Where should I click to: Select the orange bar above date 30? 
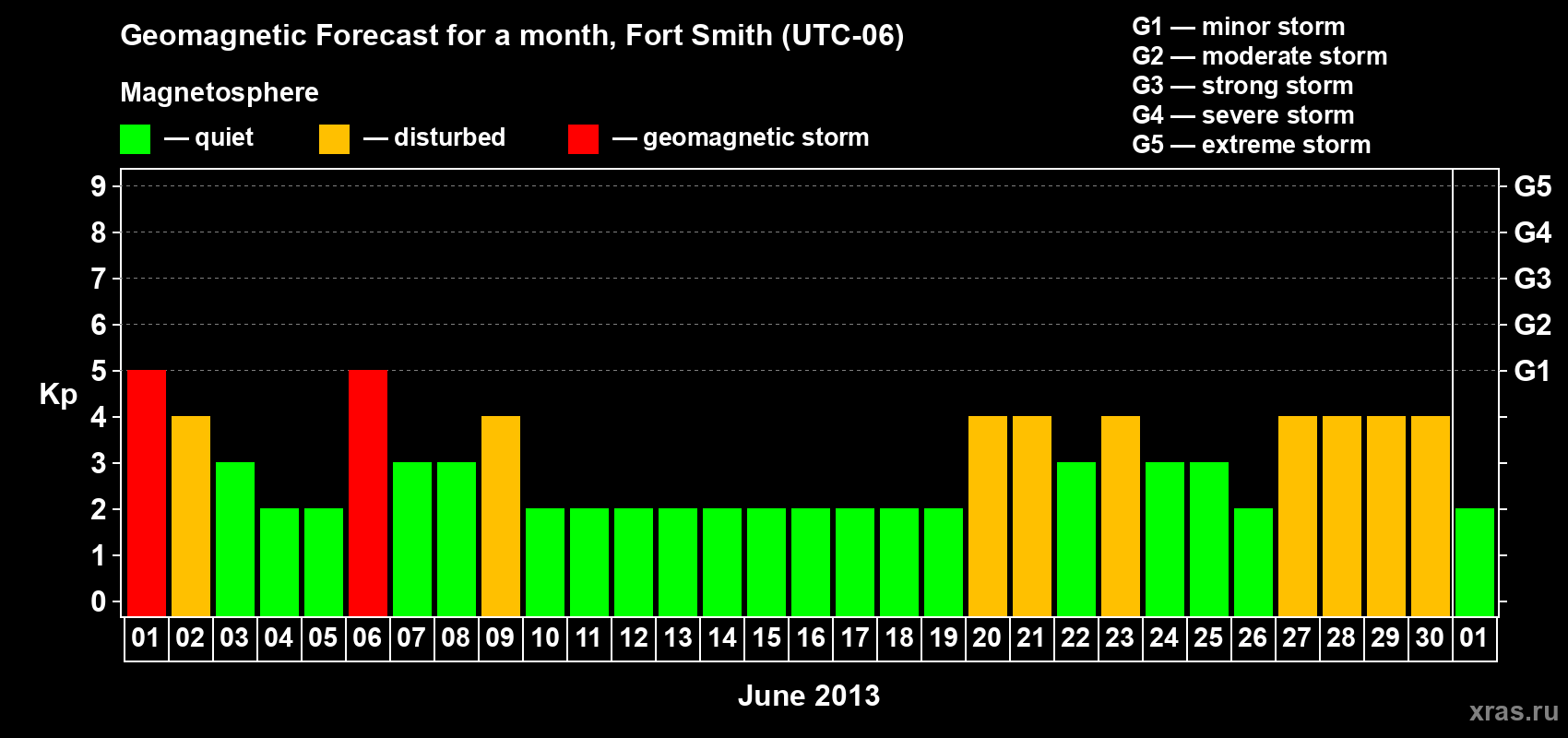pos(1431,517)
